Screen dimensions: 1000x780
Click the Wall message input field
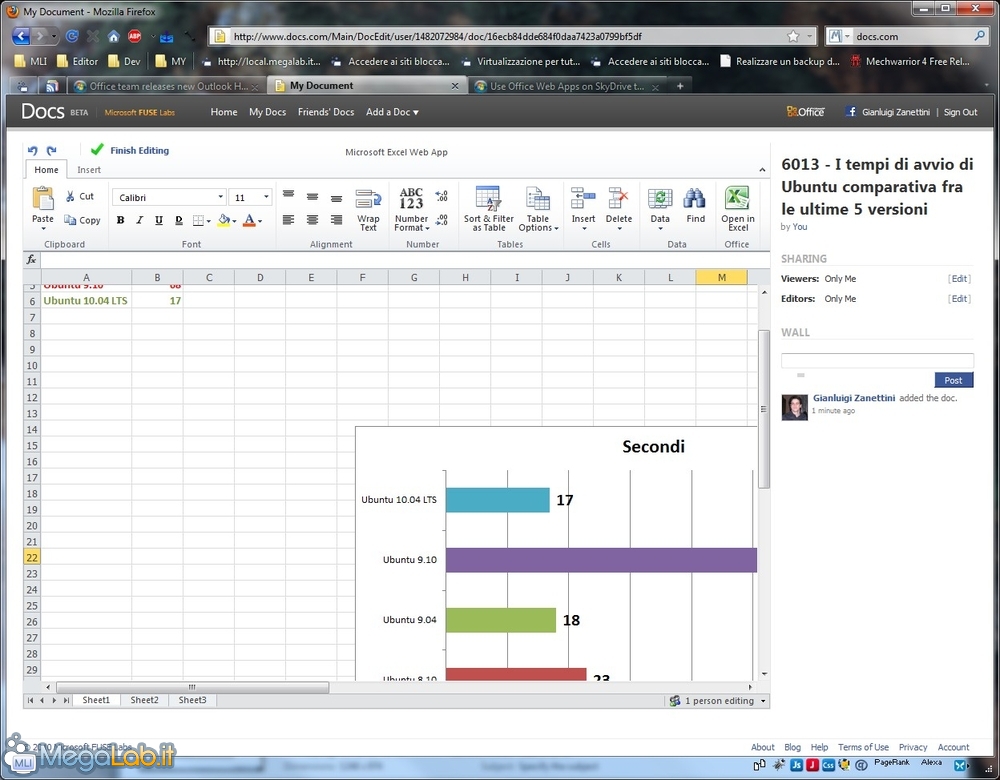click(877, 360)
